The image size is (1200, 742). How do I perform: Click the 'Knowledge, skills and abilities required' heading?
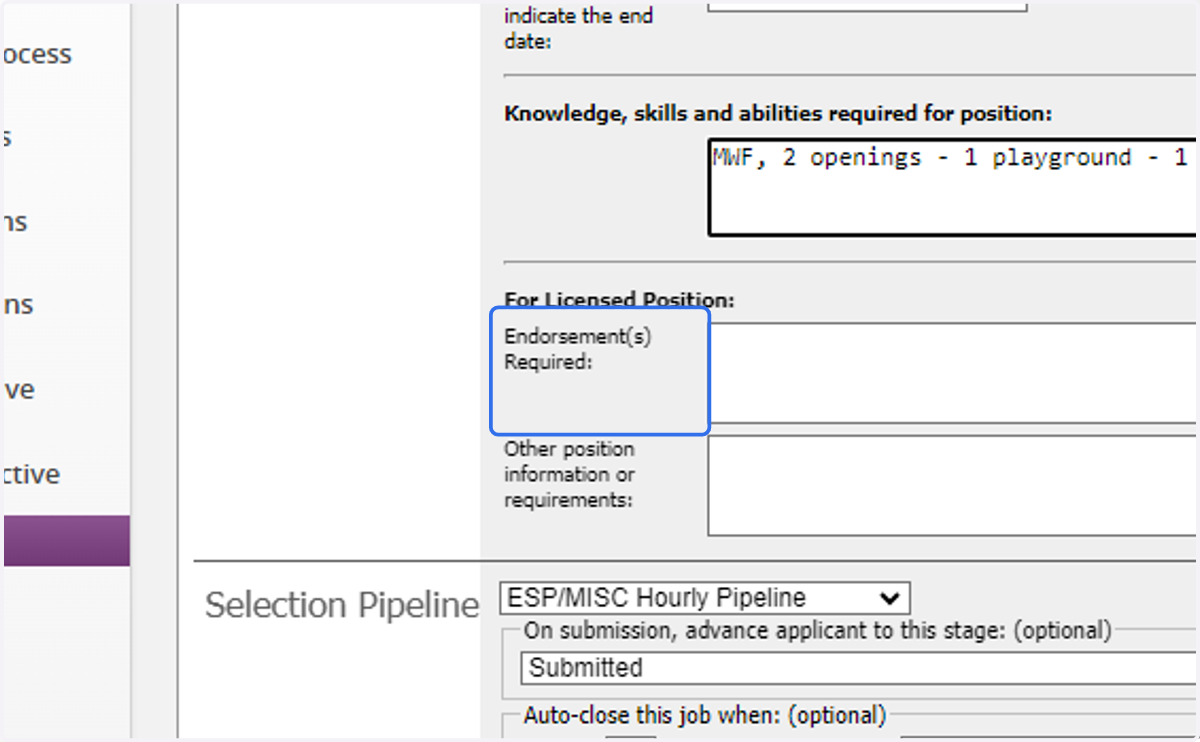(x=778, y=114)
